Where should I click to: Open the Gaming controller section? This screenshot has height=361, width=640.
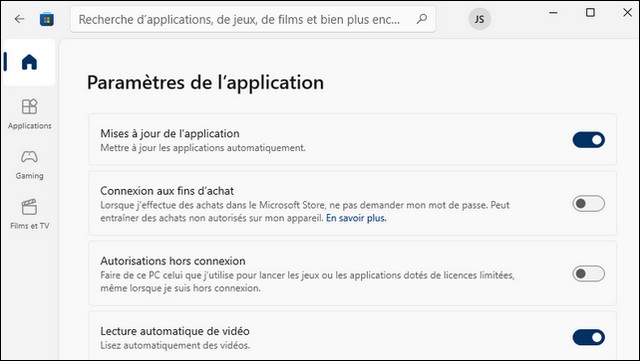[x=29, y=165]
